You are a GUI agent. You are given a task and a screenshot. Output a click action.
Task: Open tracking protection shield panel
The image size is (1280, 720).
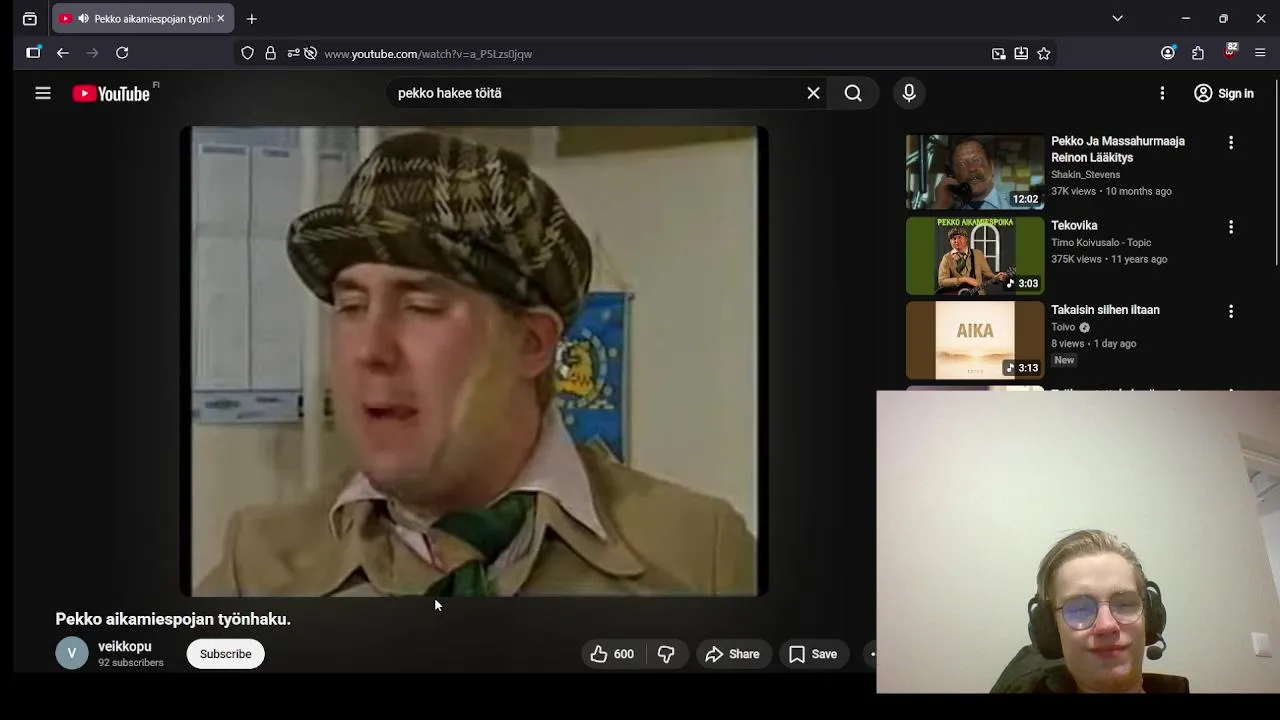point(248,54)
